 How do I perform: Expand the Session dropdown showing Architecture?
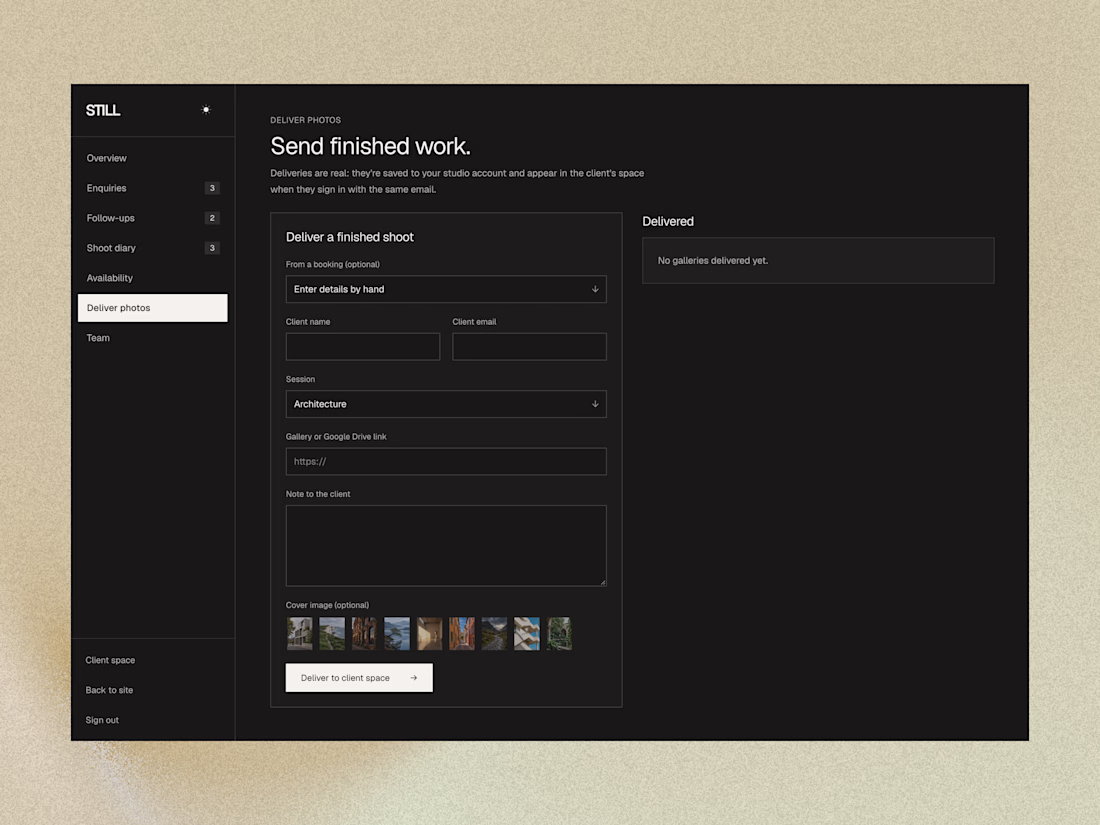[x=446, y=404]
